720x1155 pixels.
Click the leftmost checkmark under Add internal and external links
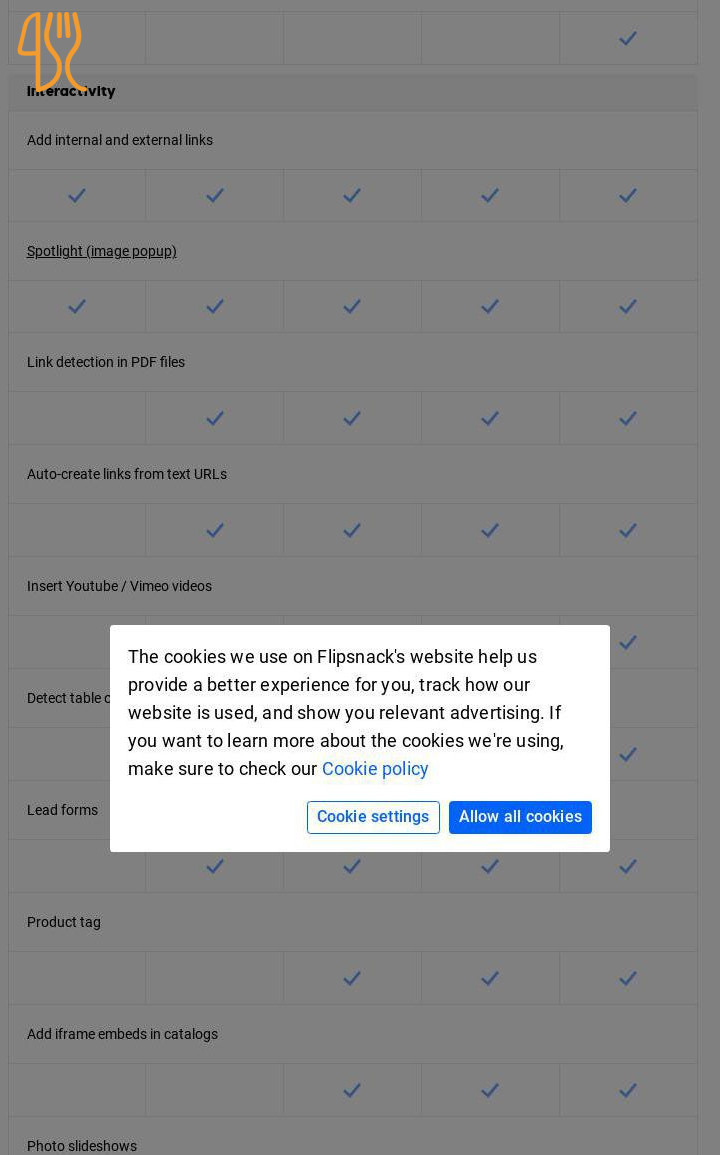[x=77, y=196]
